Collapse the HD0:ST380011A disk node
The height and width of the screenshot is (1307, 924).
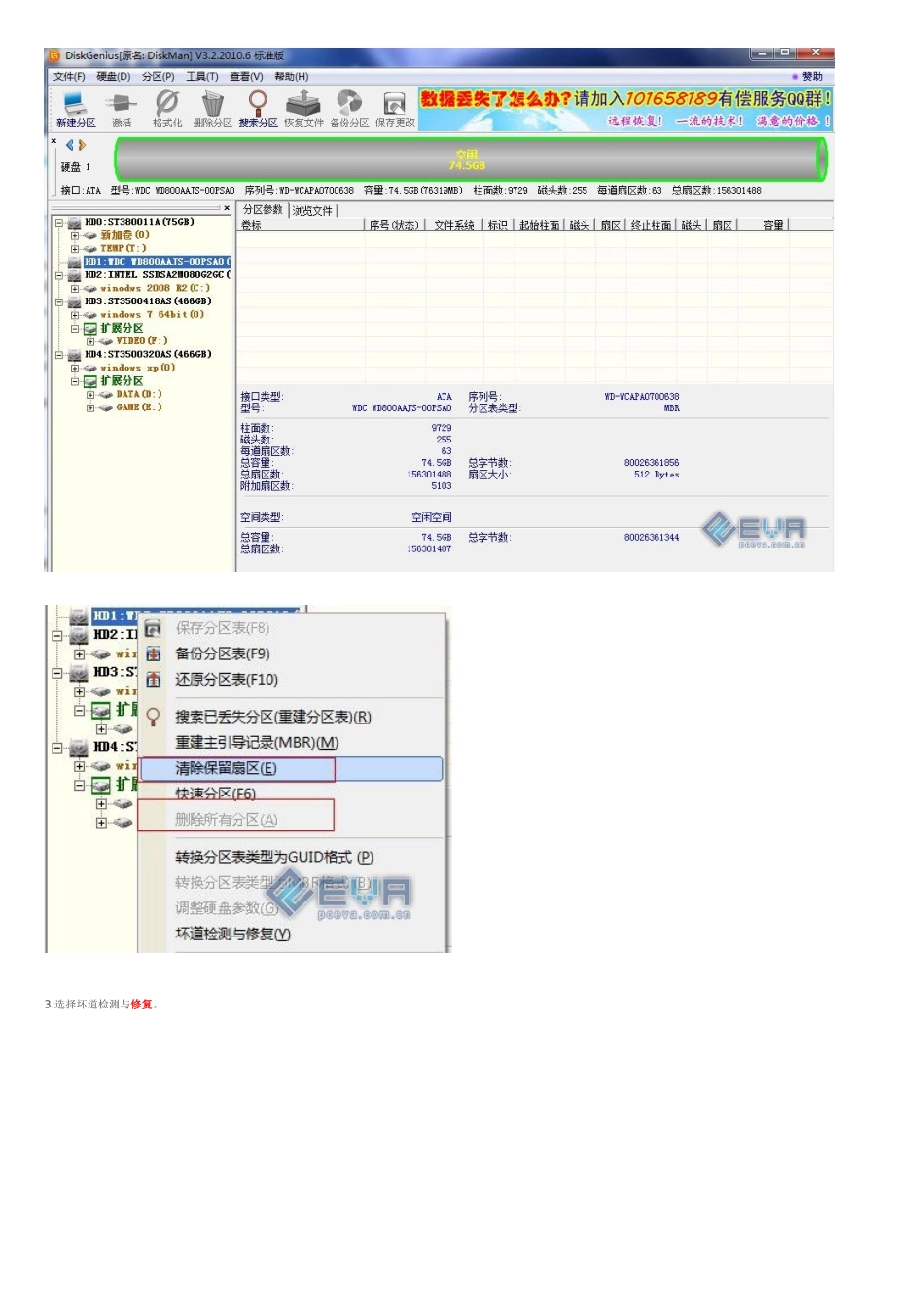coord(59,223)
